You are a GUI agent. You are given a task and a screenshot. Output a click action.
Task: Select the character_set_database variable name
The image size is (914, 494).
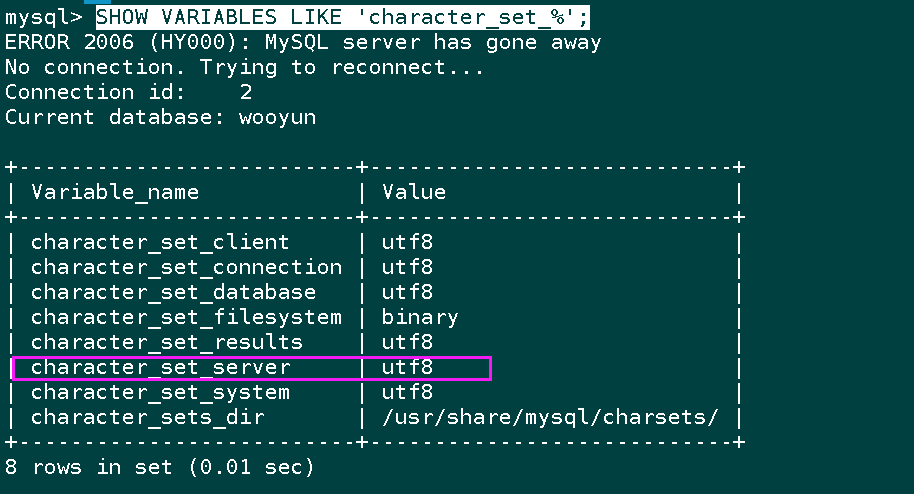click(x=173, y=293)
